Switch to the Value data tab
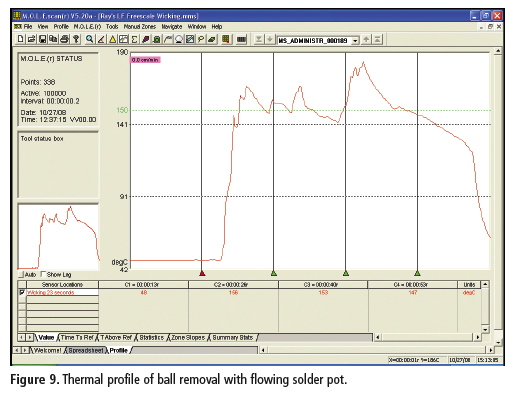Screen dimensions: 513x393 (x=46, y=337)
